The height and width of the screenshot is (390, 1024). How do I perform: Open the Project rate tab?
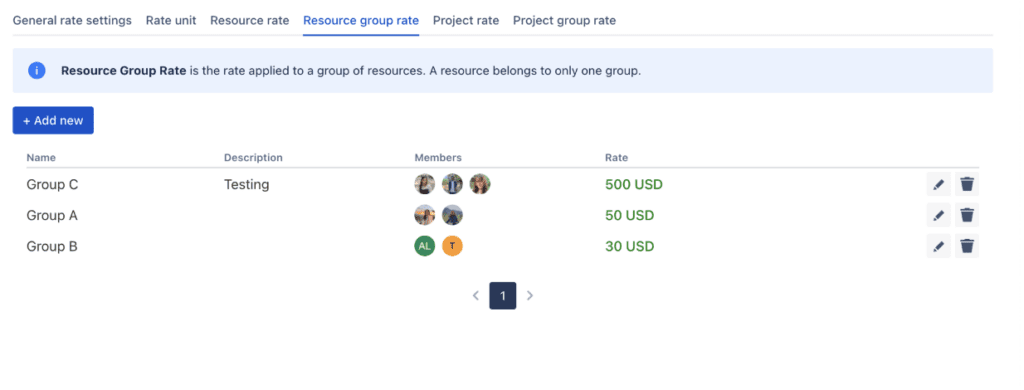(466, 20)
